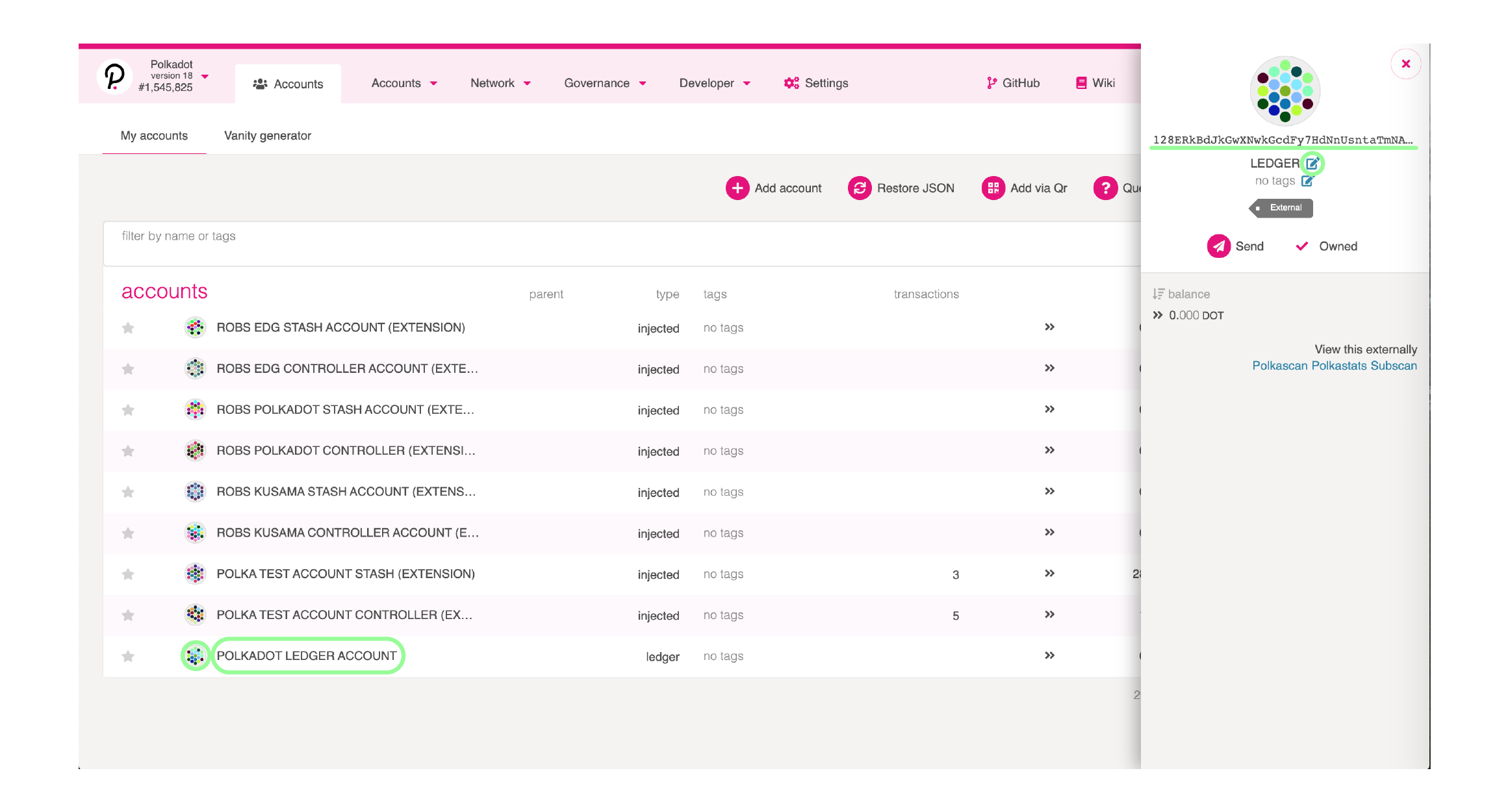Favorite POLKADOT LEDGER ACCOUNT star

click(x=128, y=656)
